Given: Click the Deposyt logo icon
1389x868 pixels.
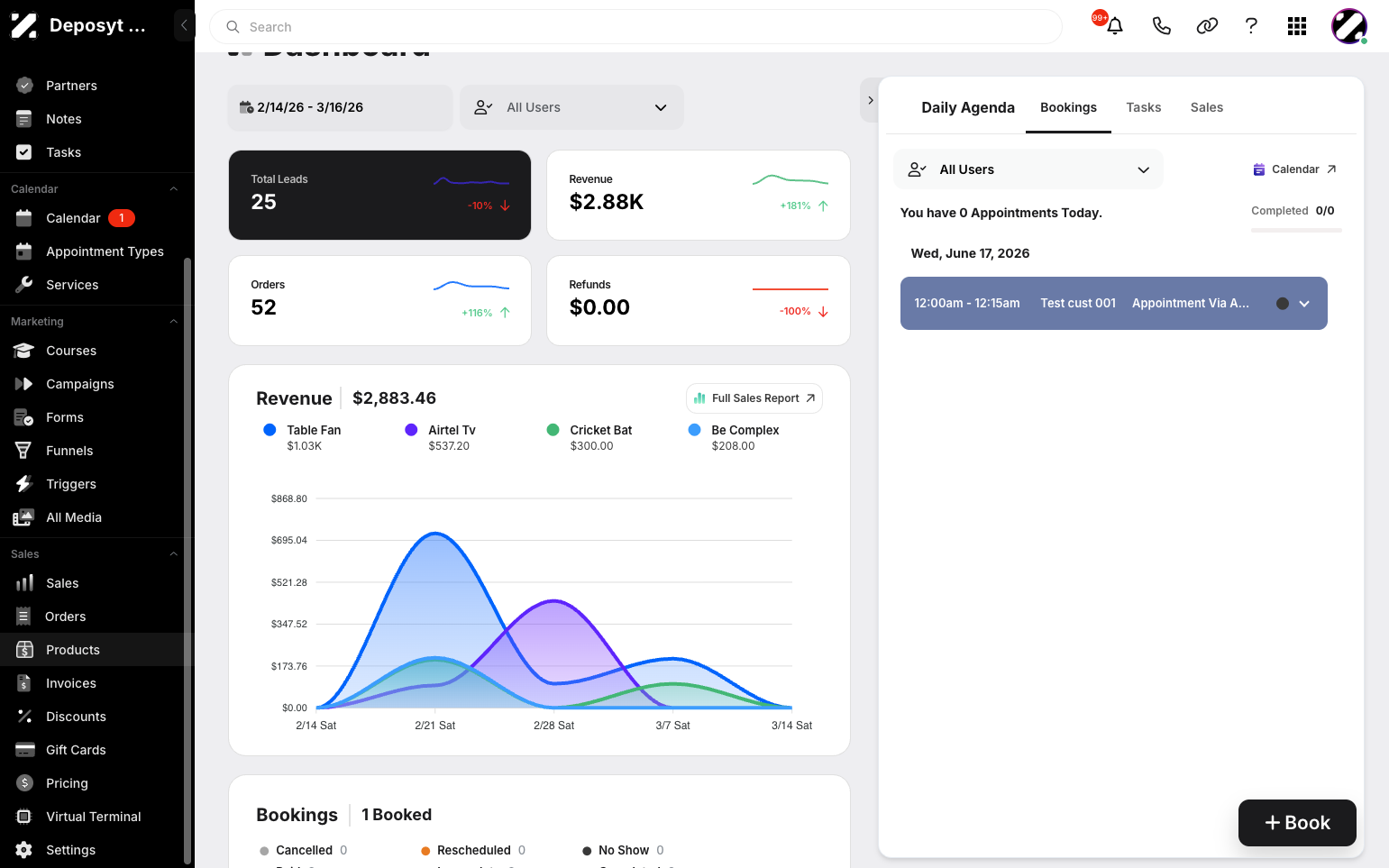Looking at the screenshot, I should [24, 25].
